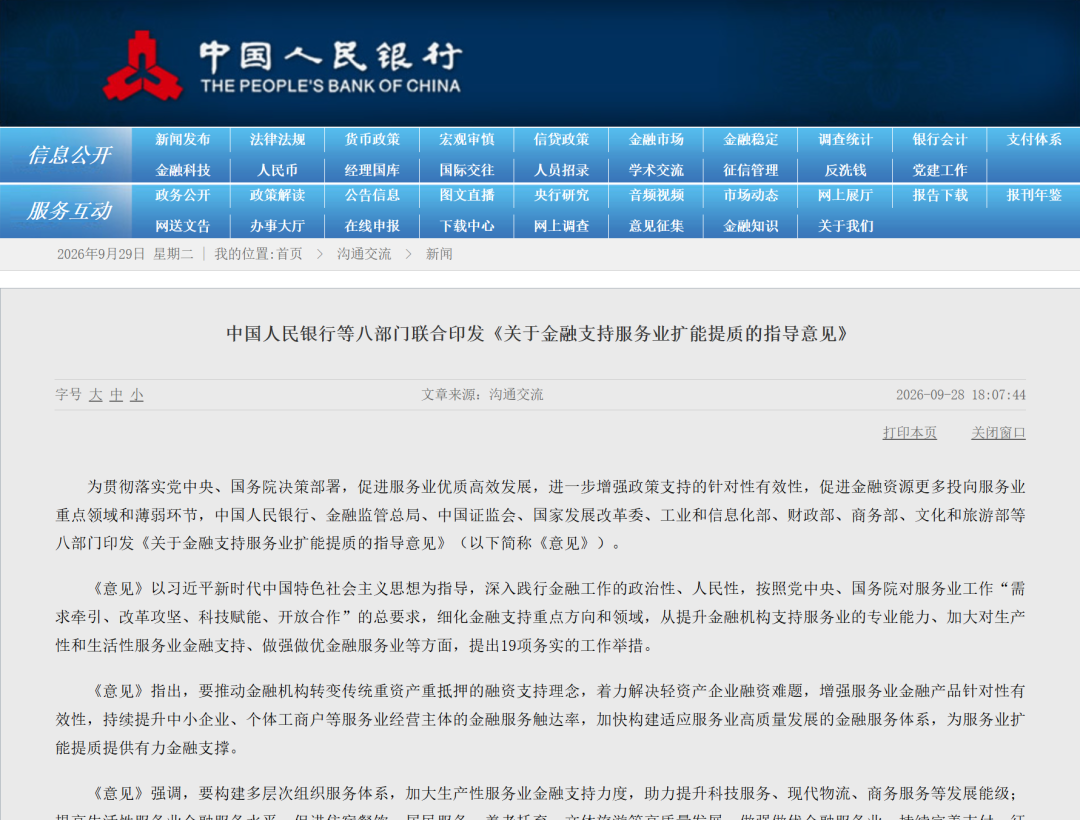
Task: Open 调查统计 page
Action: [845, 140]
